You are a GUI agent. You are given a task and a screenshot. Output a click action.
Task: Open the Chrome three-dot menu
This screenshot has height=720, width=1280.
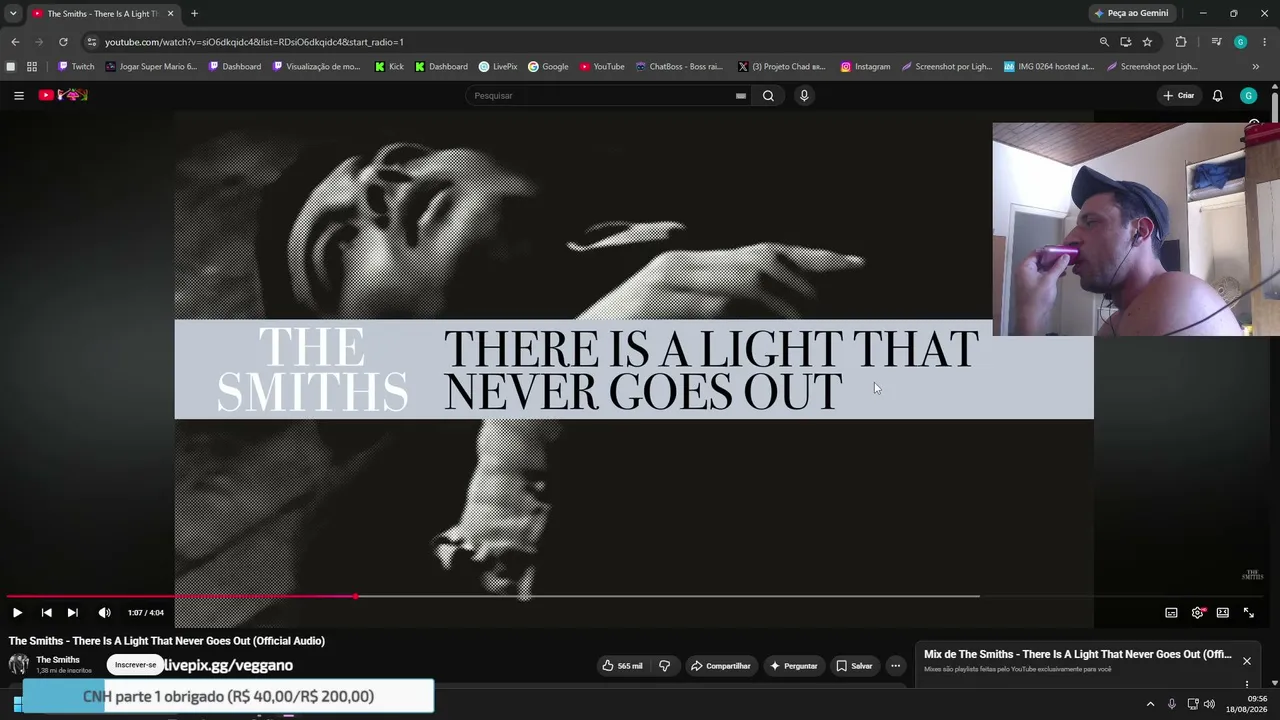[1265, 42]
